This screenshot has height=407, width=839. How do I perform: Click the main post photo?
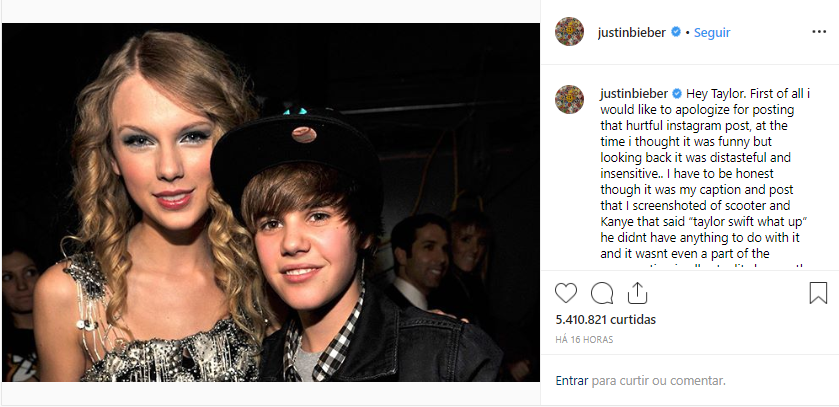tap(271, 202)
